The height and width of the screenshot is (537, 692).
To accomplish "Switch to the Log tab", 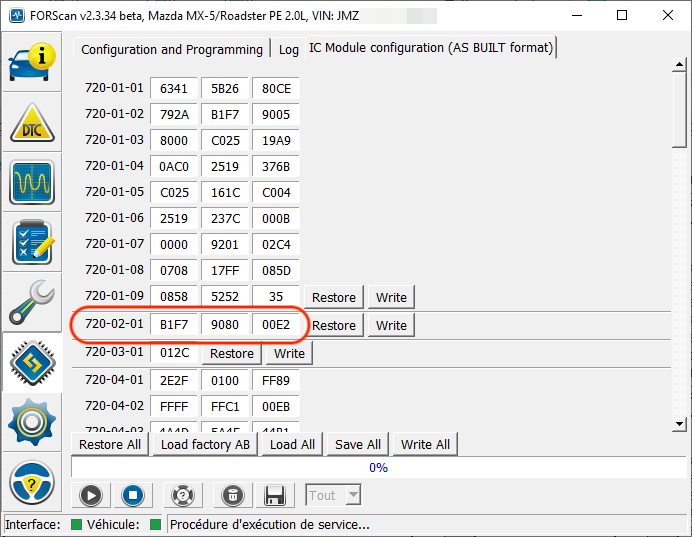I will tap(289, 49).
